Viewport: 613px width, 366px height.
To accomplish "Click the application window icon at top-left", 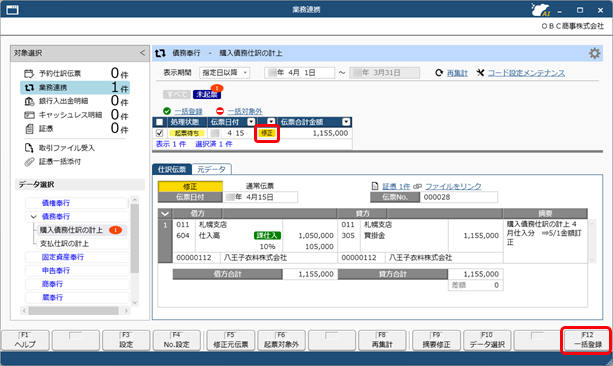I will pyautogui.click(x=13, y=10).
